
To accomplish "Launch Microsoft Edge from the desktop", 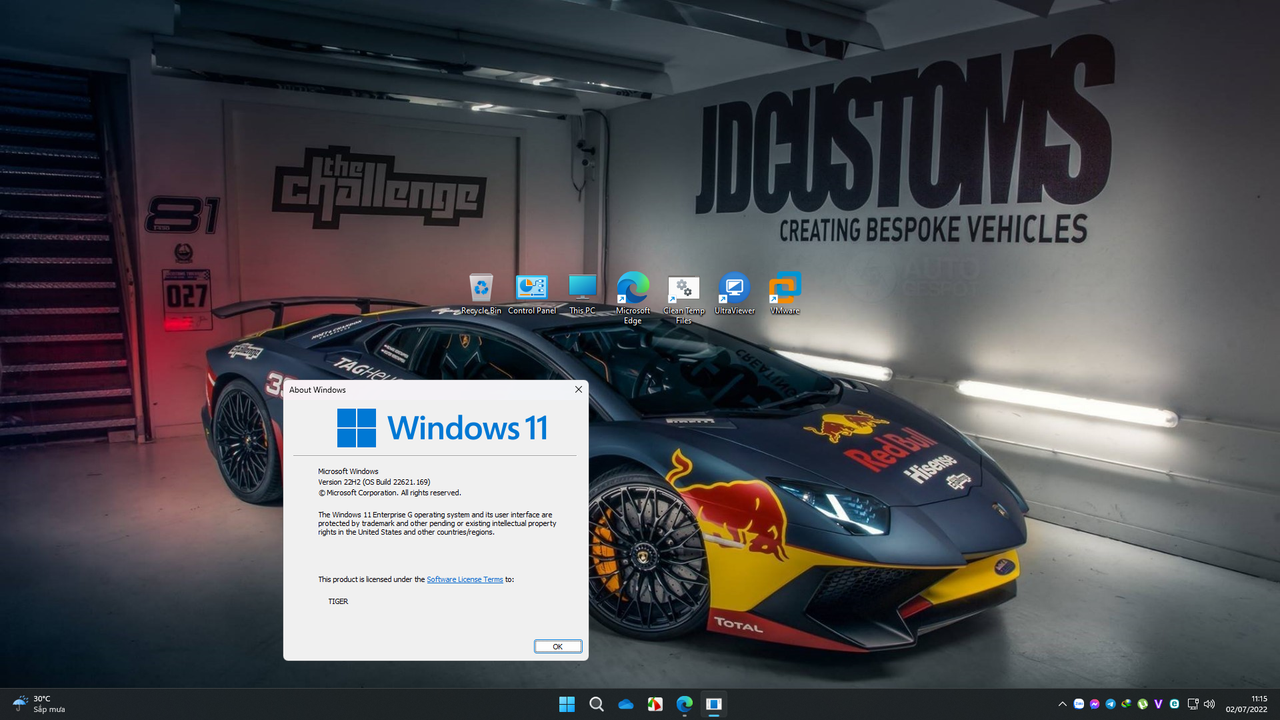I will click(x=632, y=290).
